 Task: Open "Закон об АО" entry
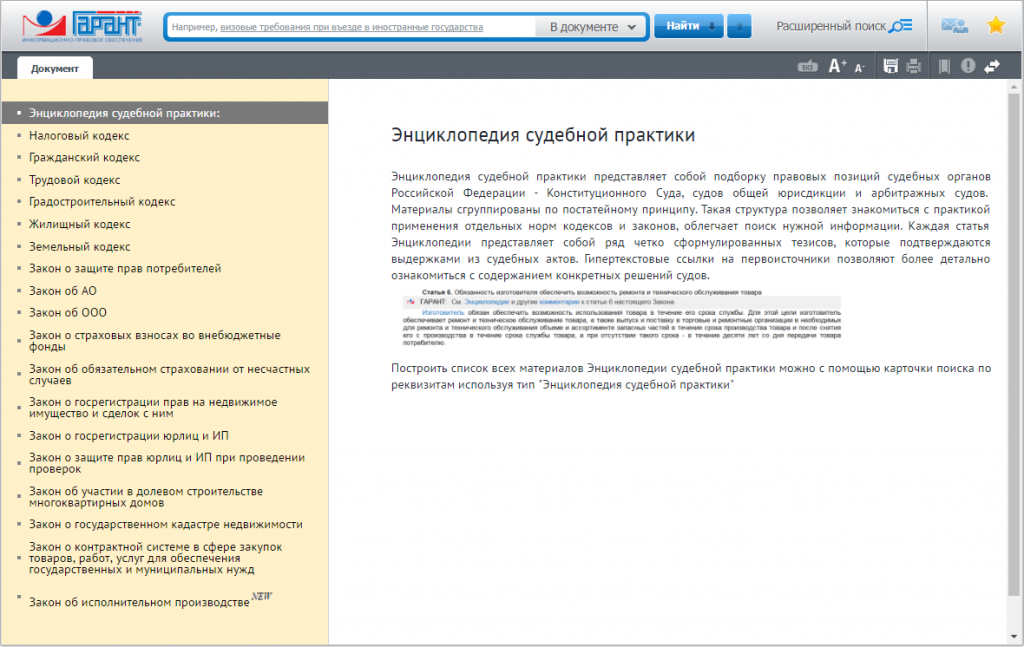63,291
